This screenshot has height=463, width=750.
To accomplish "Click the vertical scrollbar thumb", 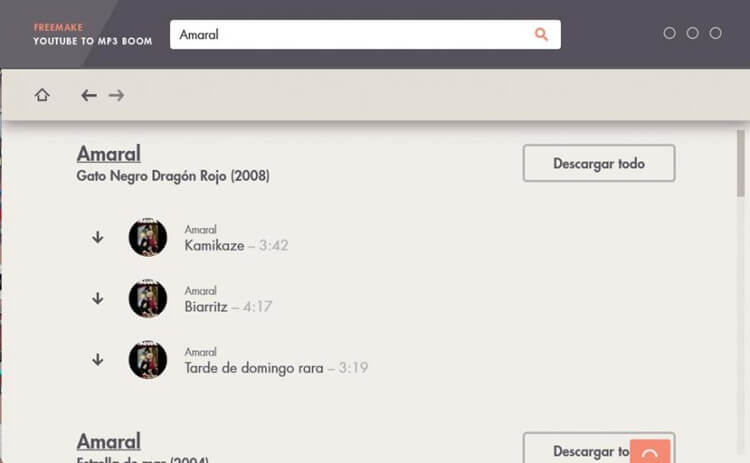I will [x=740, y=164].
